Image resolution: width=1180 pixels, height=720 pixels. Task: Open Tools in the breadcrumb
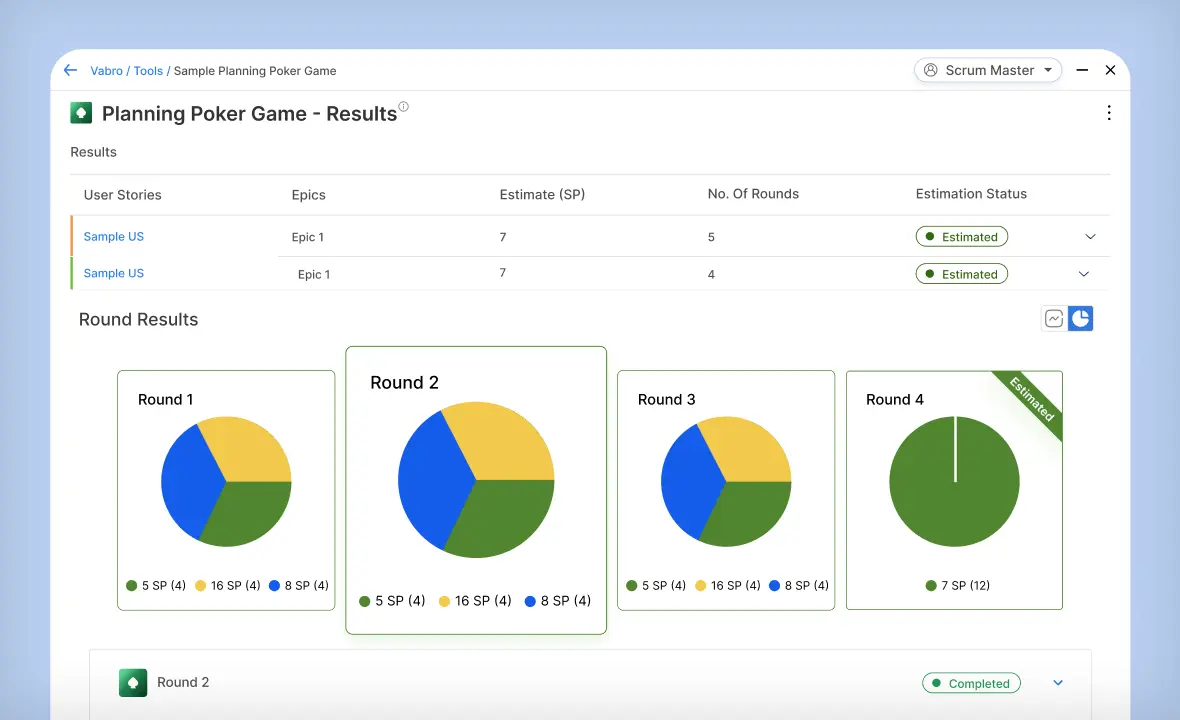click(148, 71)
